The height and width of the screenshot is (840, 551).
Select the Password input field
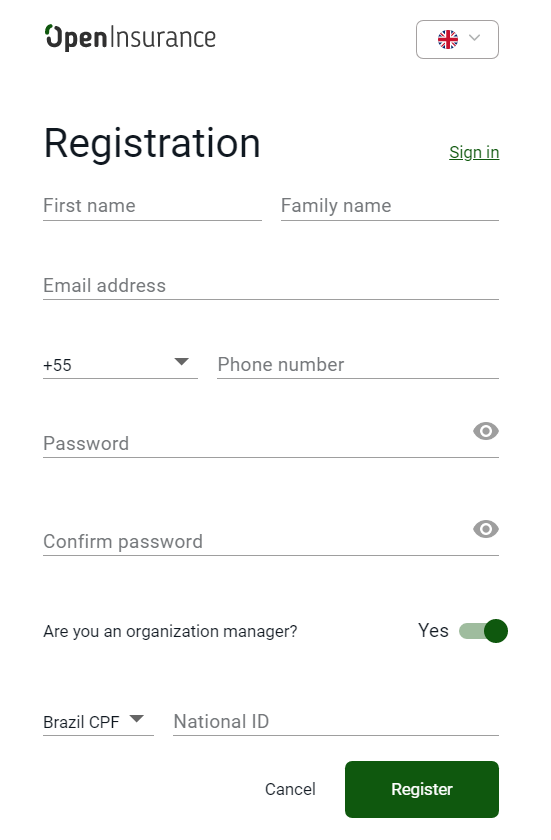click(257, 444)
